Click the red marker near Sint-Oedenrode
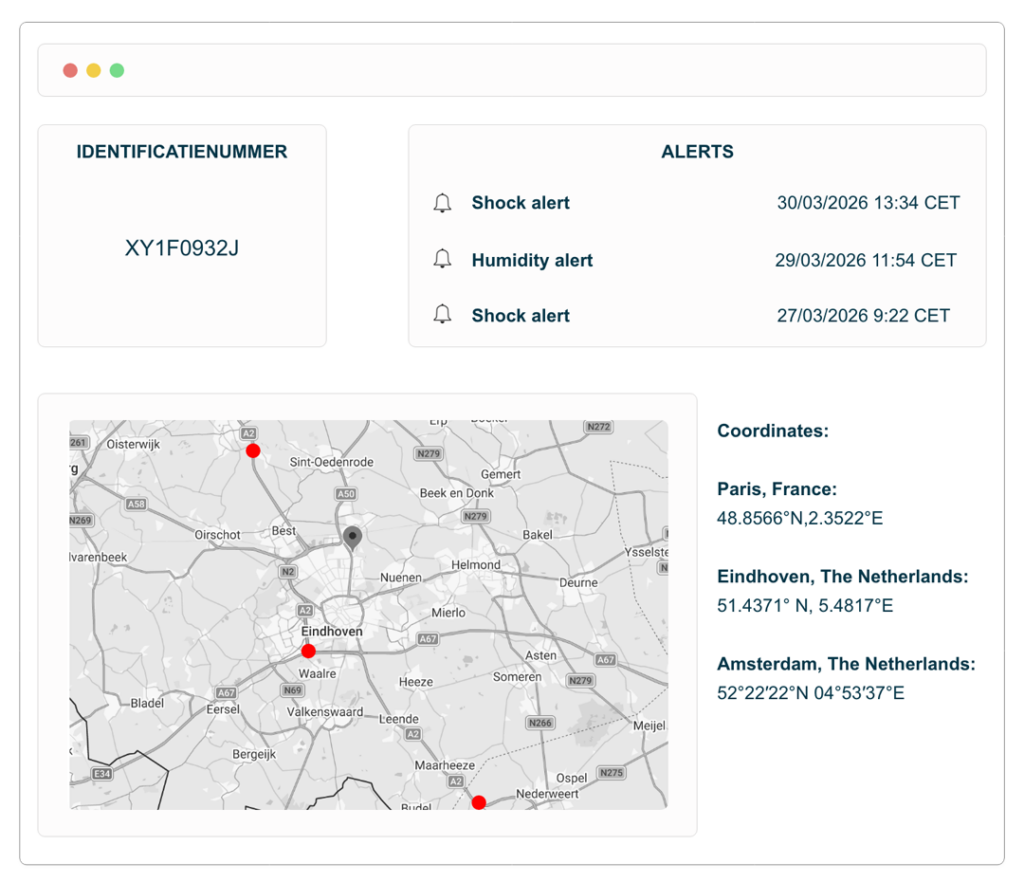Viewport: 1024px width, 882px height. (x=253, y=451)
